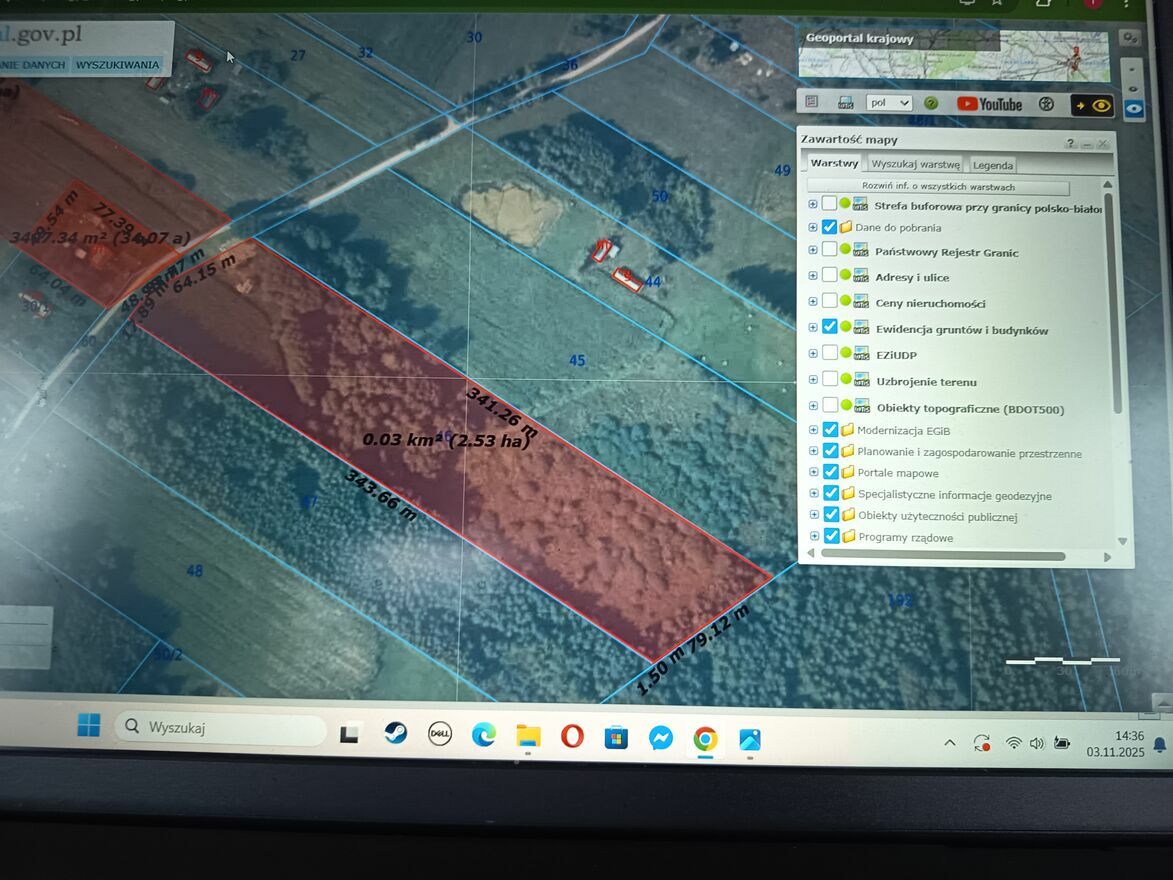1173x880 pixels.
Task: Open the form list icon in toolbar
Action: 812,102
